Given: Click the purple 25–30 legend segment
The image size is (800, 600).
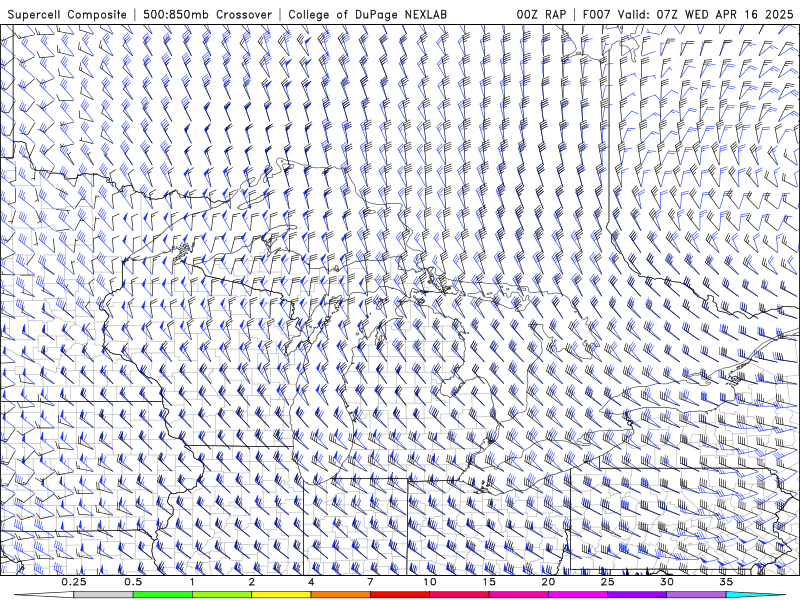Looking at the screenshot, I should [x=637, y=595].
